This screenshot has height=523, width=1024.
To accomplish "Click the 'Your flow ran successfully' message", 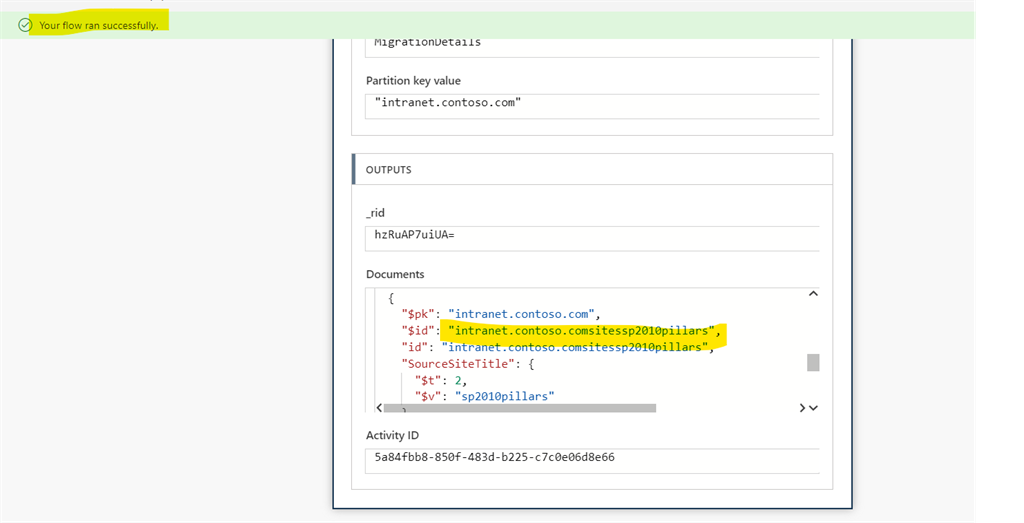I will pos(98,25).
